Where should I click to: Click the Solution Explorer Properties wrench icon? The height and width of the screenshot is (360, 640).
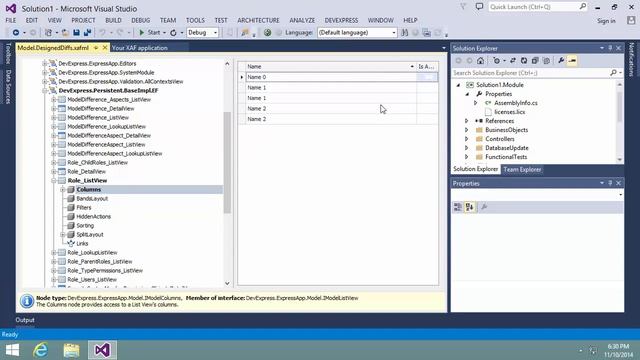[x=561, y=61]
